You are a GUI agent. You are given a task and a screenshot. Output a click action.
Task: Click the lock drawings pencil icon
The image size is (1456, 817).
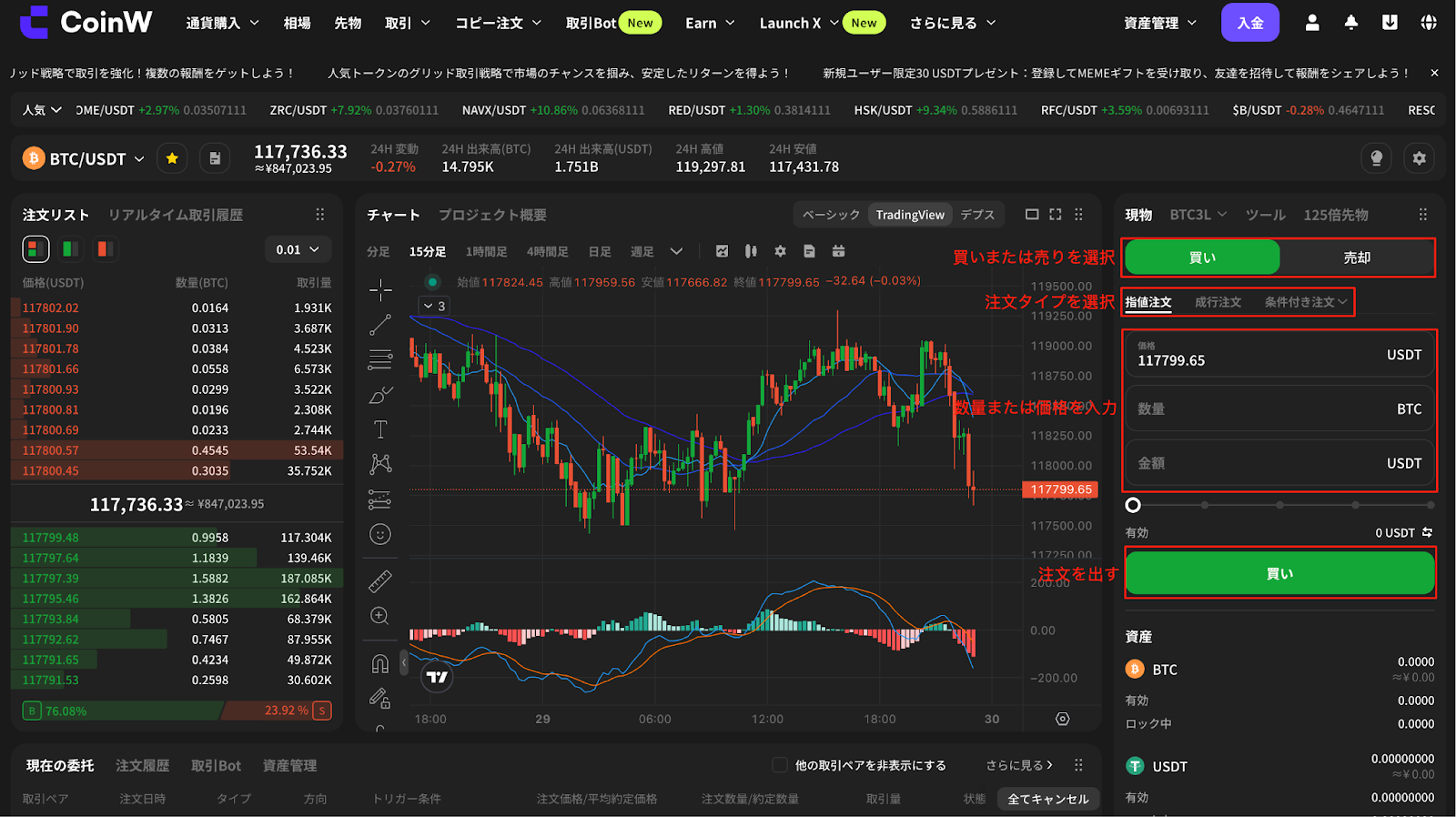point(380,698)
